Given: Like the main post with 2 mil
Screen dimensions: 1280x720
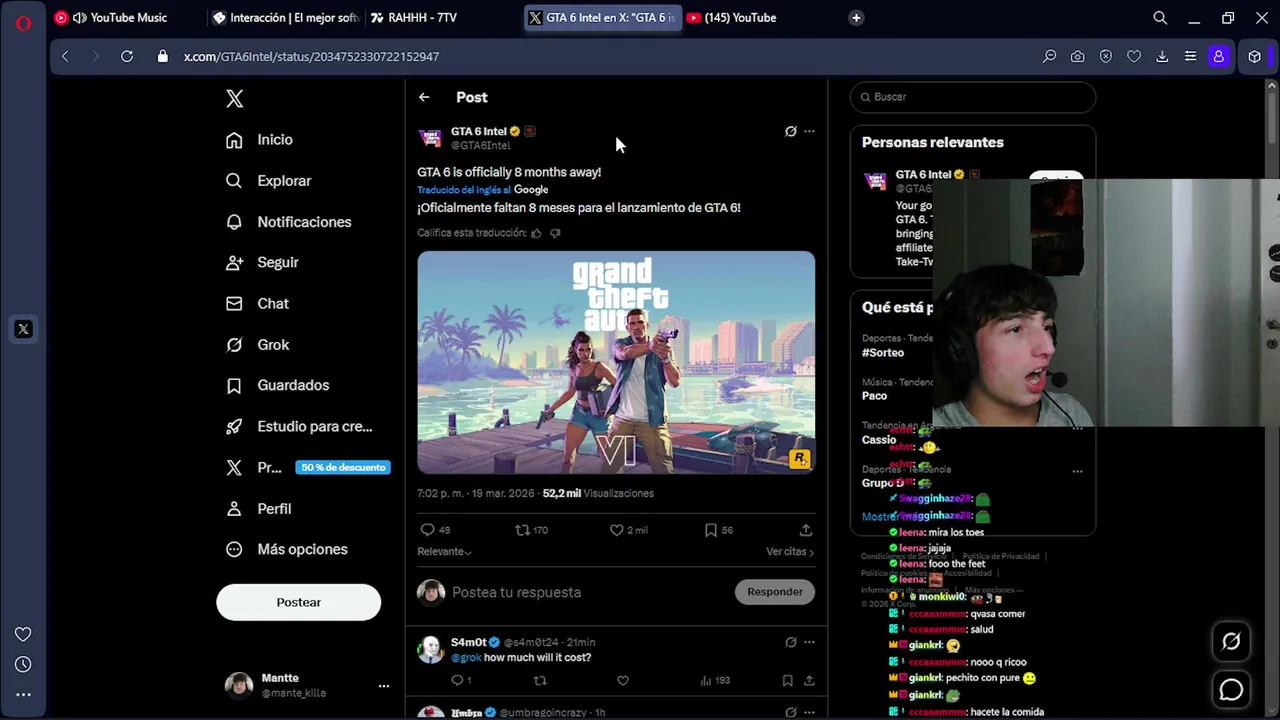Looking at the screenshot, I should pos(616,530).
